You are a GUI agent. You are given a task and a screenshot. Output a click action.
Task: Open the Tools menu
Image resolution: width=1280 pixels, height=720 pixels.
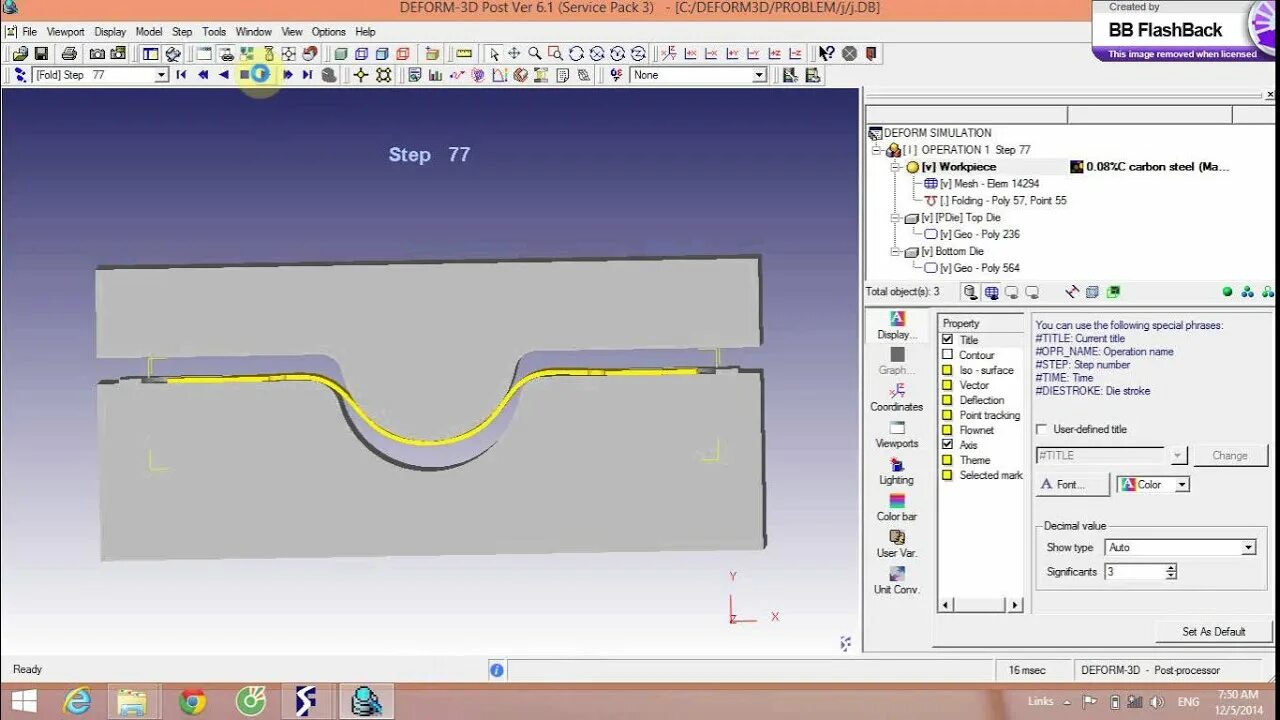pos(214,32)
